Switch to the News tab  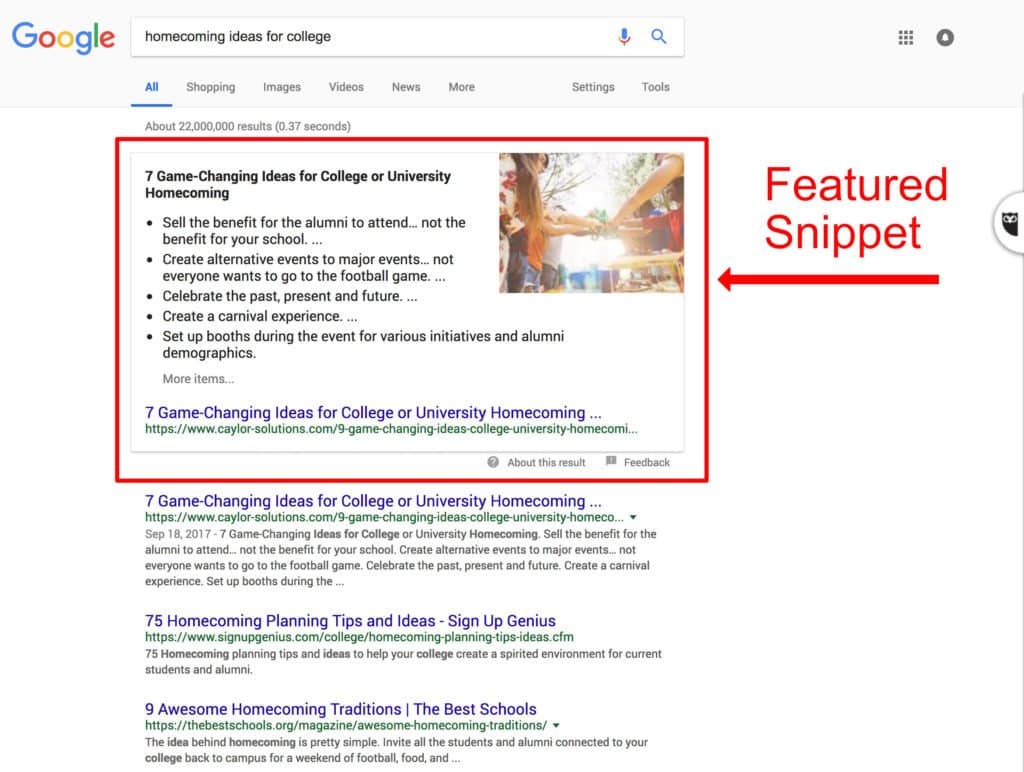pyautogui.click(x=406, y=87)
